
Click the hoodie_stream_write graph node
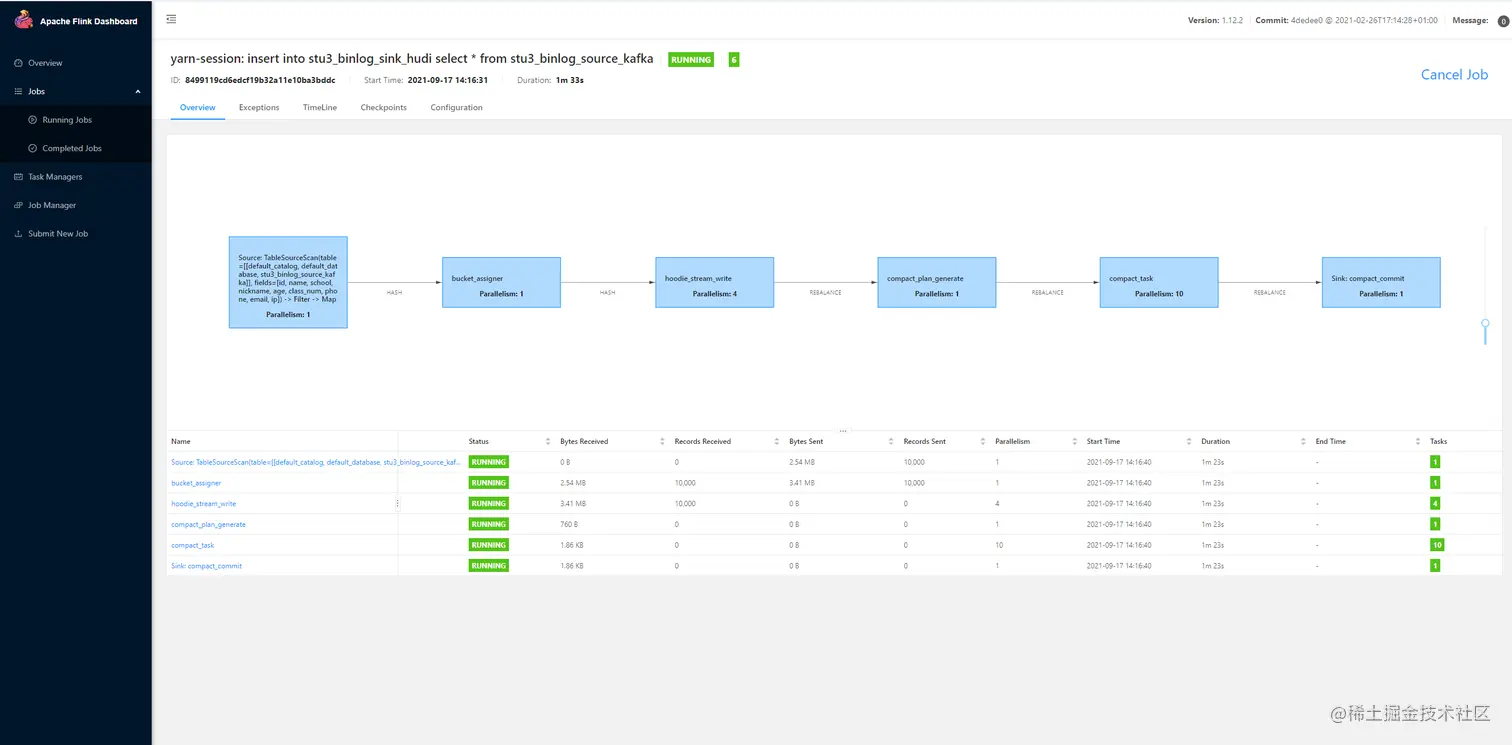(714, 282)
